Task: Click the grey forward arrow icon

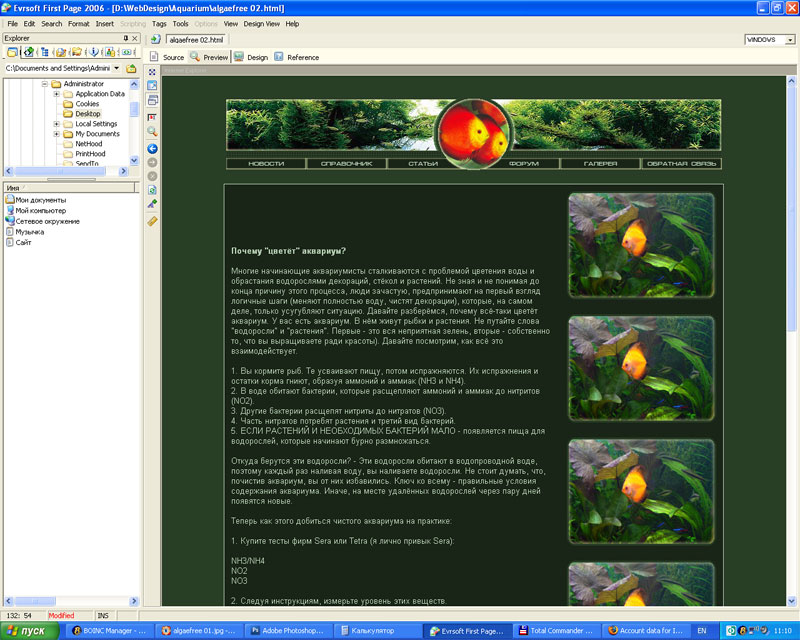Action: click(152, 162)
